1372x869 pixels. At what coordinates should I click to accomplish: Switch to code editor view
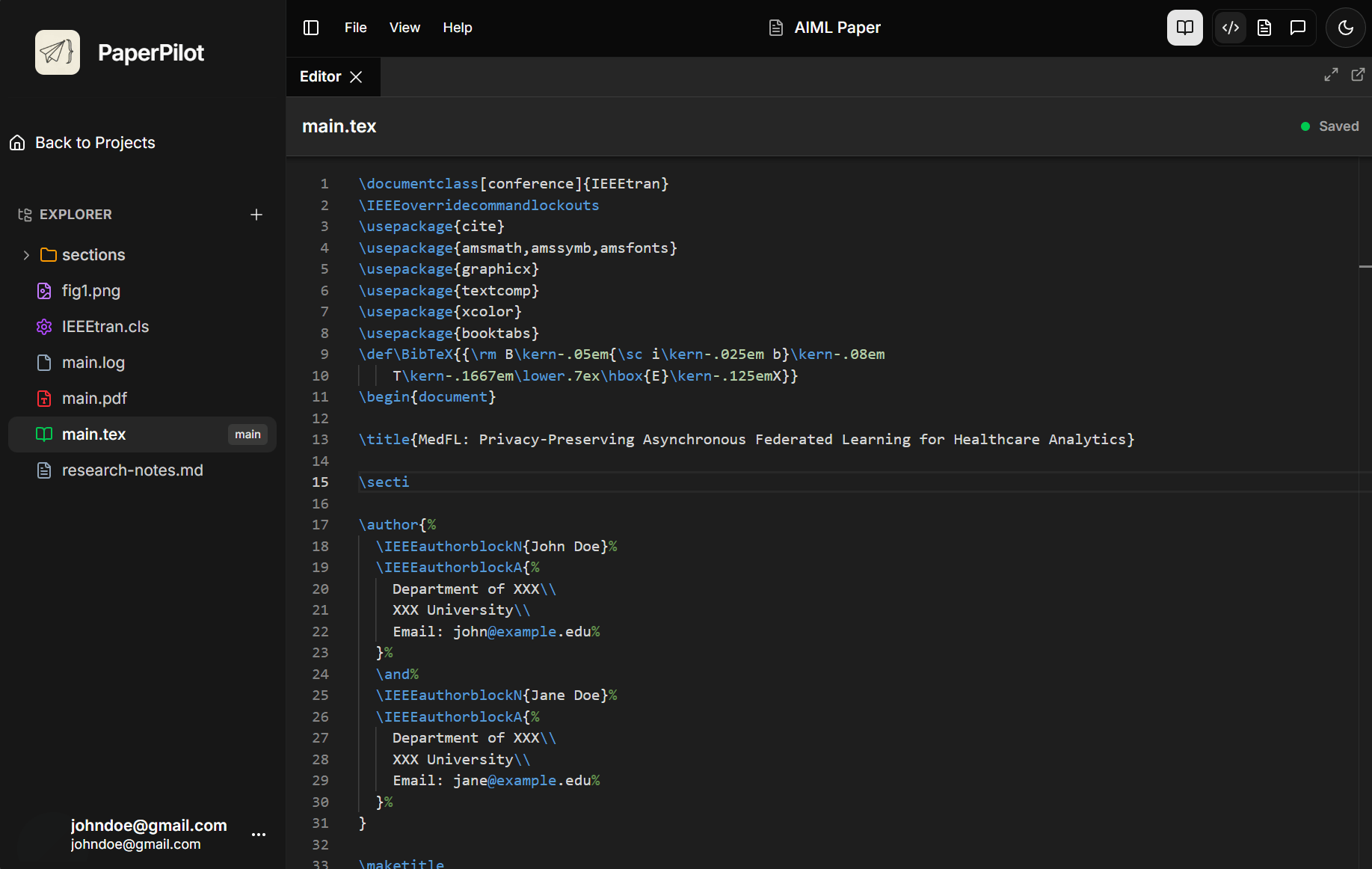point(1230,27)
